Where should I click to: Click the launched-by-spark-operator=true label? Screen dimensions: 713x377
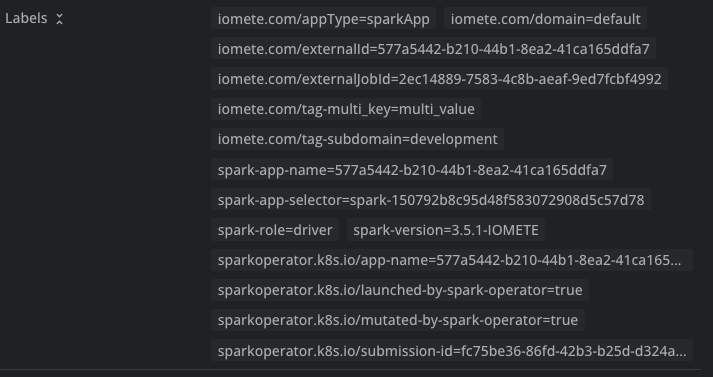coord(400,290)
